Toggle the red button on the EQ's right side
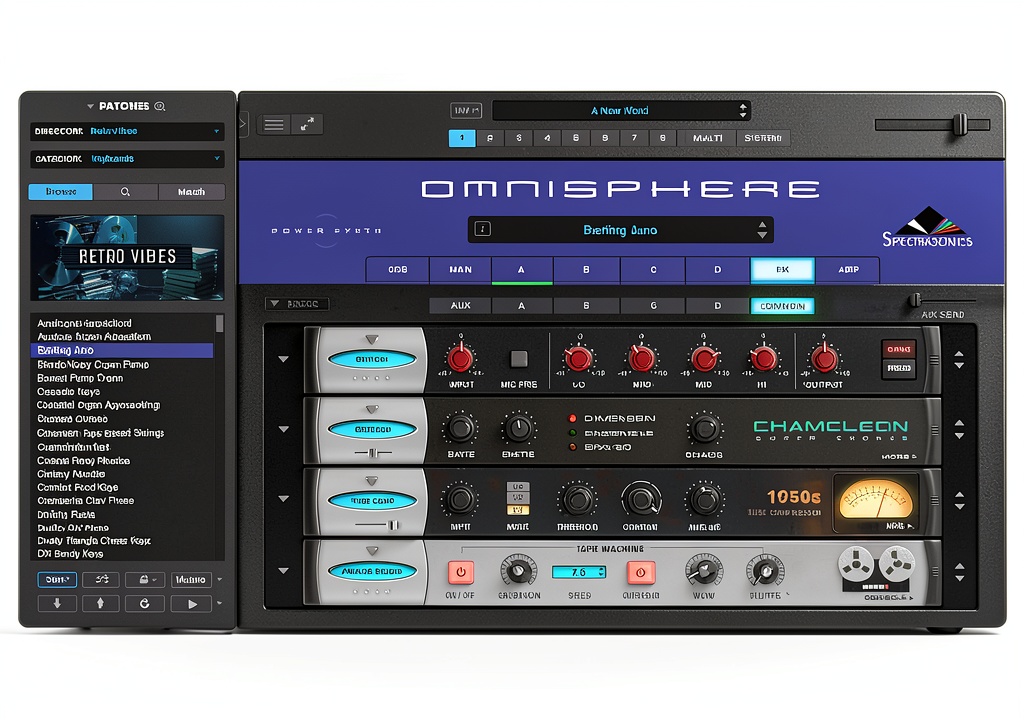This screenshot has width=1024, height=720. (x=899, y=349)
